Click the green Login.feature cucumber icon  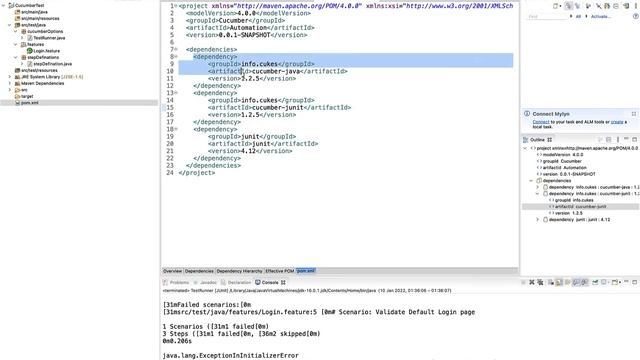pos(29,51)
